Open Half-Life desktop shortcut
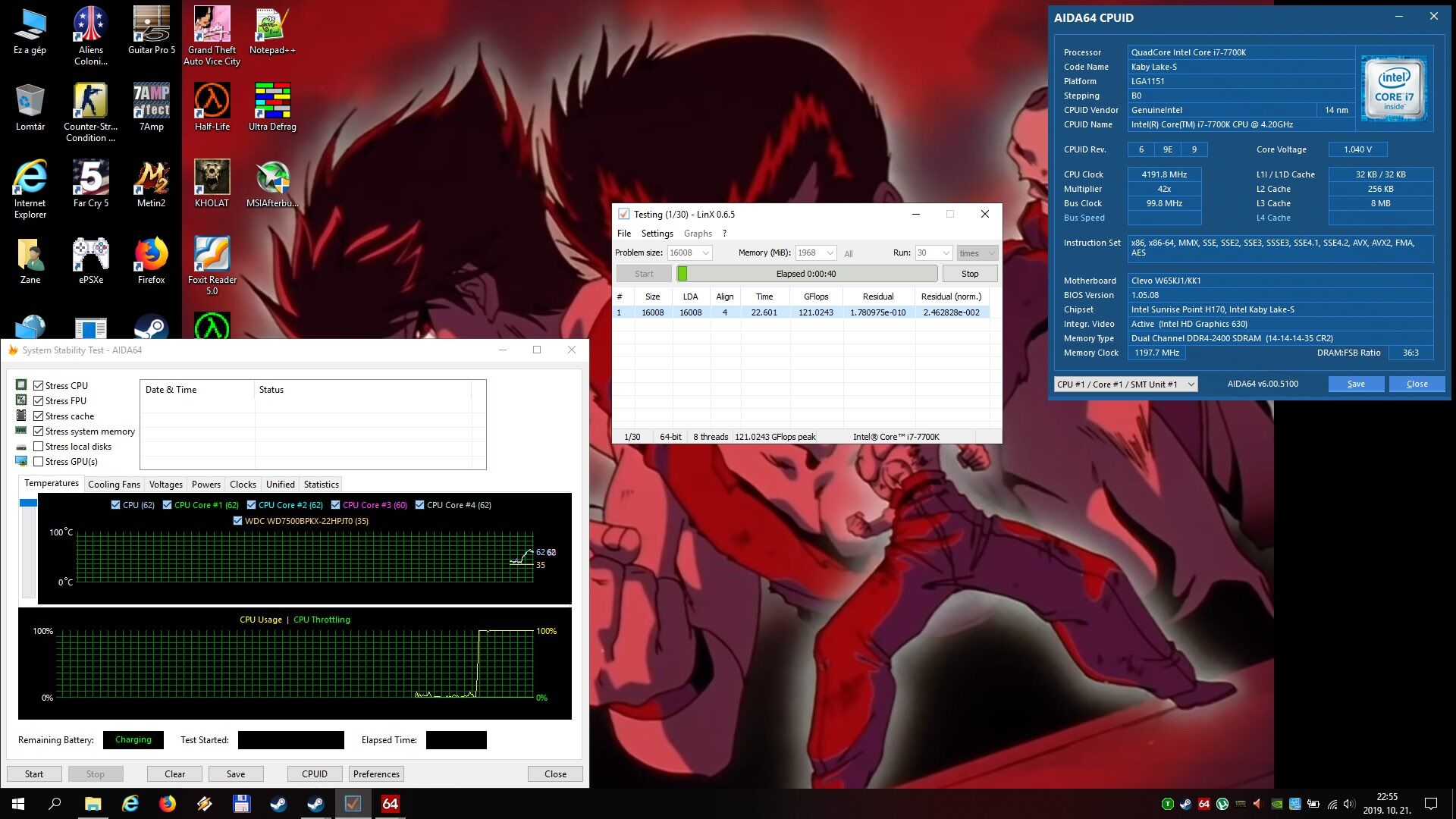The image size is (1456, 819). (212, 107)
